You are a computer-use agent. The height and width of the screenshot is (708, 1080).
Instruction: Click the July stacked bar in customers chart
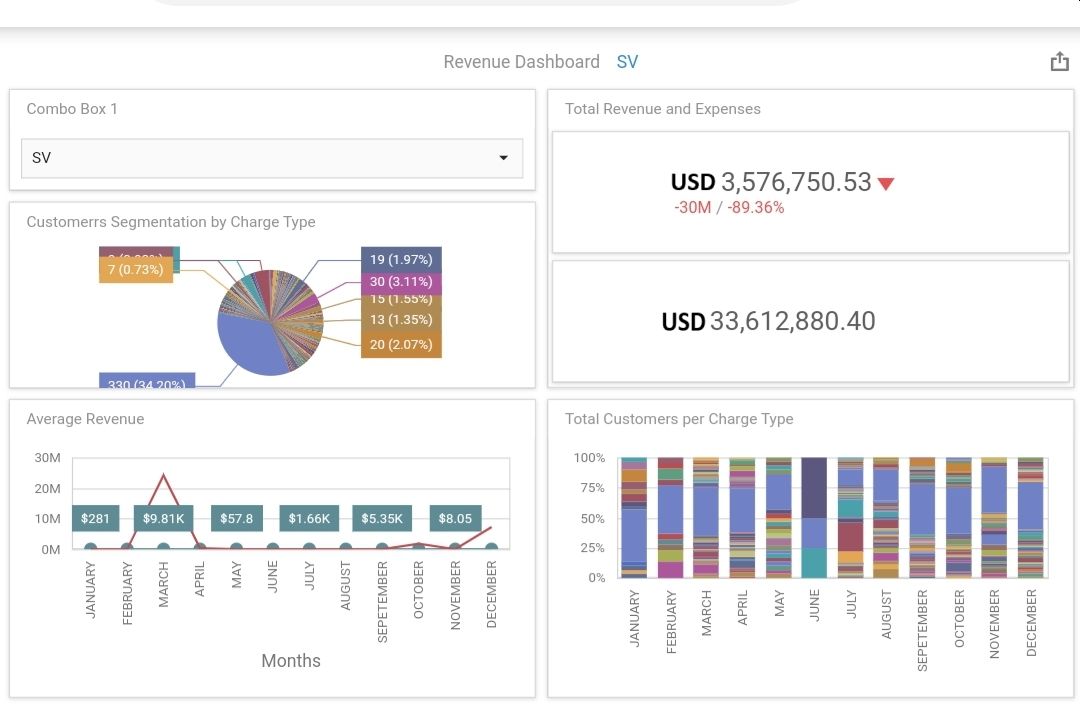(850, 517)
